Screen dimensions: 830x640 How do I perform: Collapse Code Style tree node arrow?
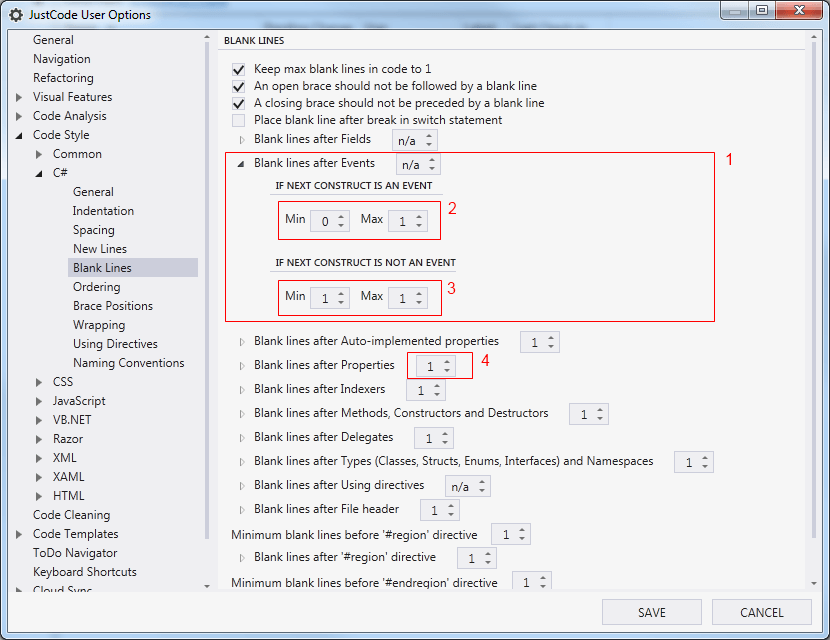(19, 136)
